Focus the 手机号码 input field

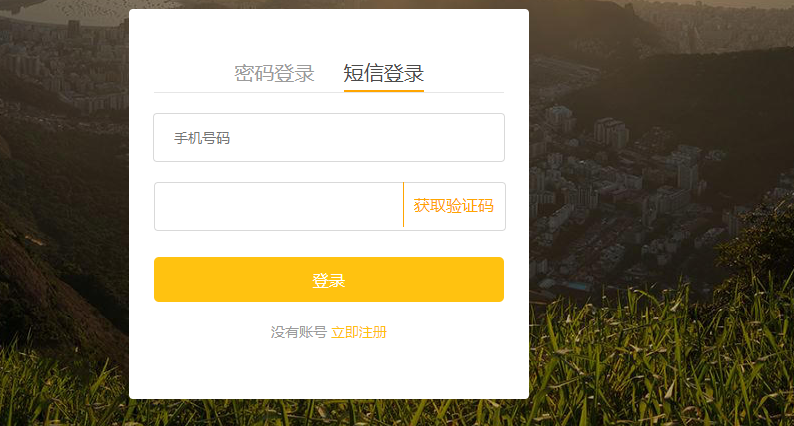tap(328, 138)
